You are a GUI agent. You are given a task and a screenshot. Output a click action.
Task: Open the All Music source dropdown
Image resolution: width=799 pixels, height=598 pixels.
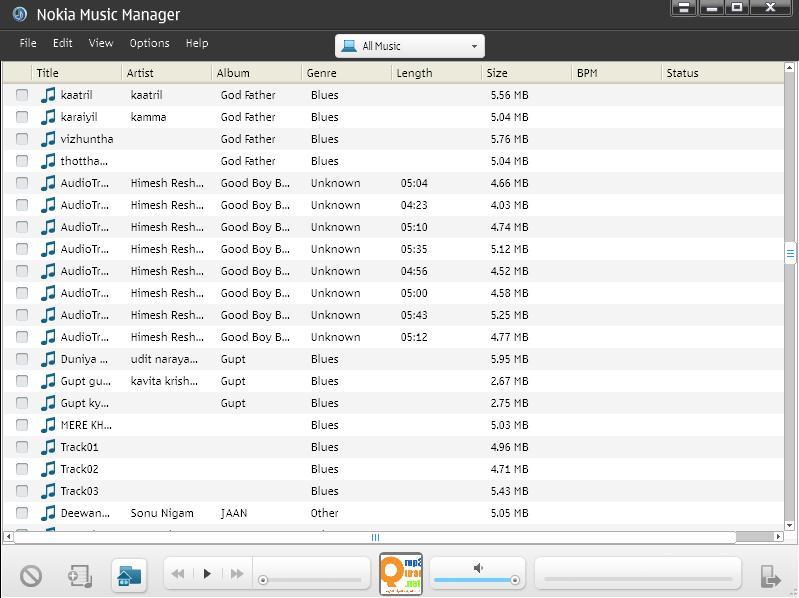coord(410,46)
